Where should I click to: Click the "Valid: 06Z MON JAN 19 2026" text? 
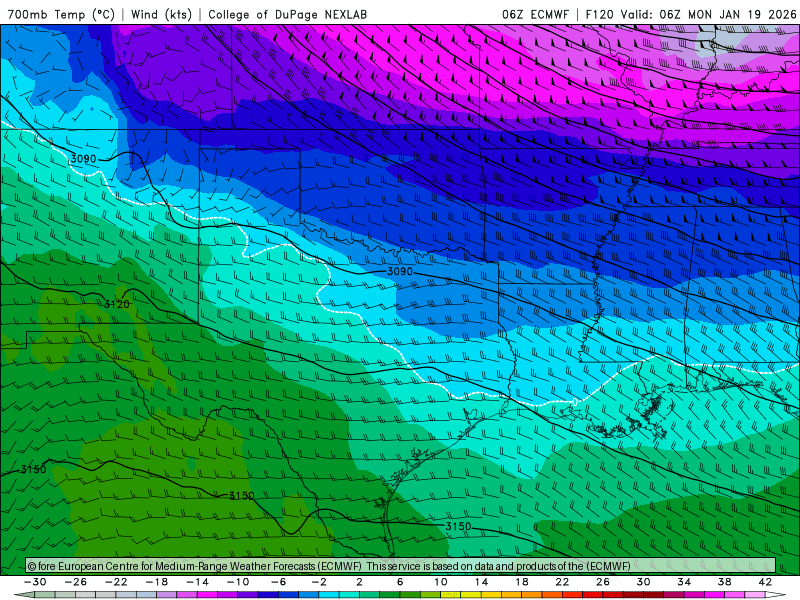pos(708,14)
